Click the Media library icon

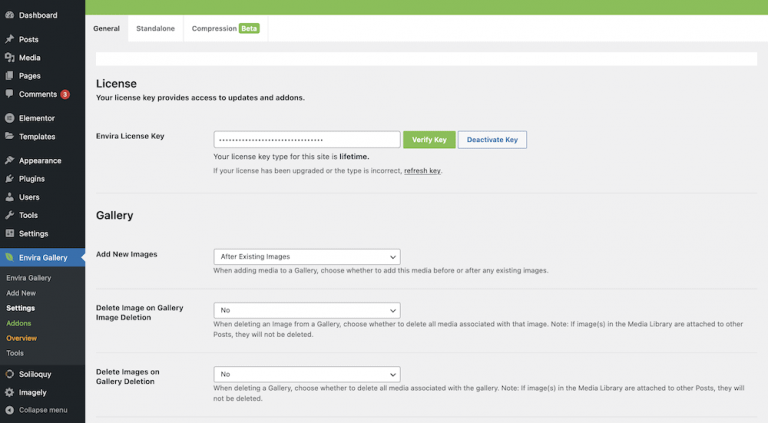(x=9, y=57)
